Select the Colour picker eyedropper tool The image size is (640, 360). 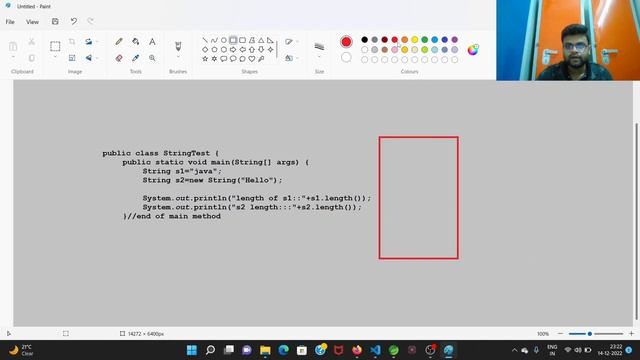136,58
